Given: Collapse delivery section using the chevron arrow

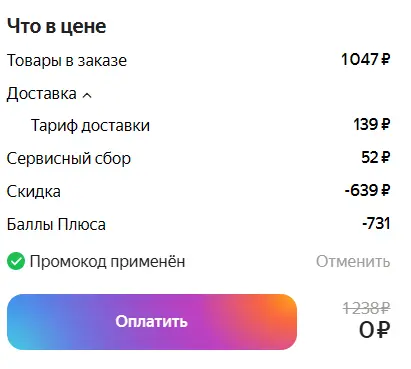Looking at the screenshot, I should [87, 95].
